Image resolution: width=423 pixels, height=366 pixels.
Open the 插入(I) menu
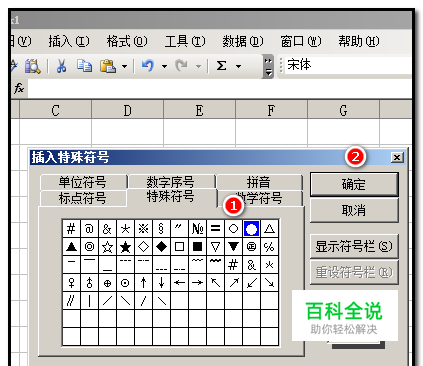(69, 41)
